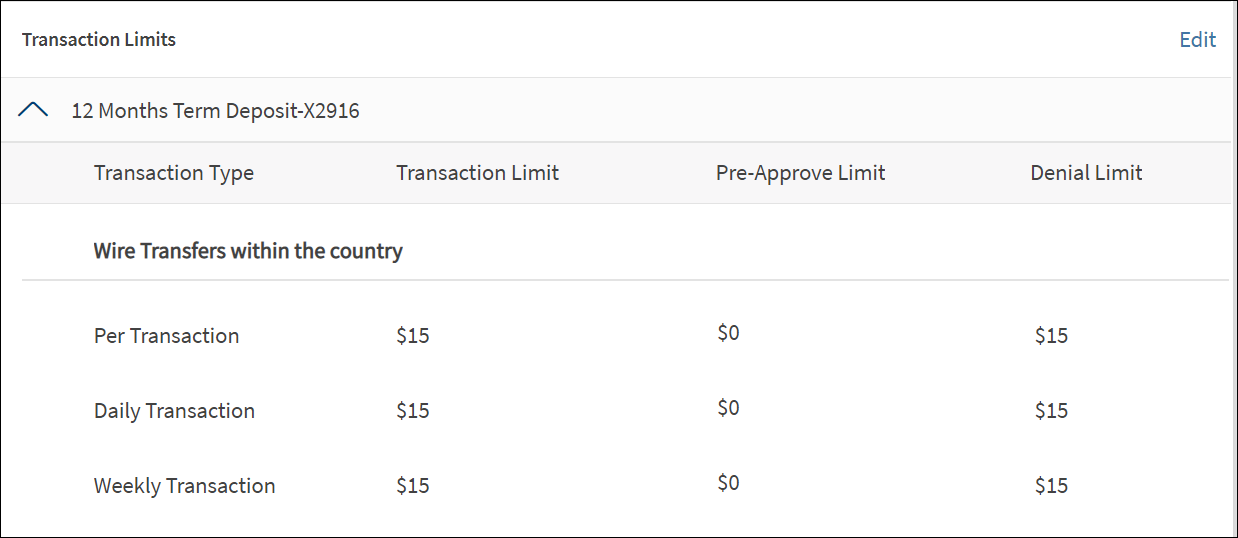Collapse the 12 Months Term Deposit section
This screenshot has width=1238, height=538.
[33, 111]
